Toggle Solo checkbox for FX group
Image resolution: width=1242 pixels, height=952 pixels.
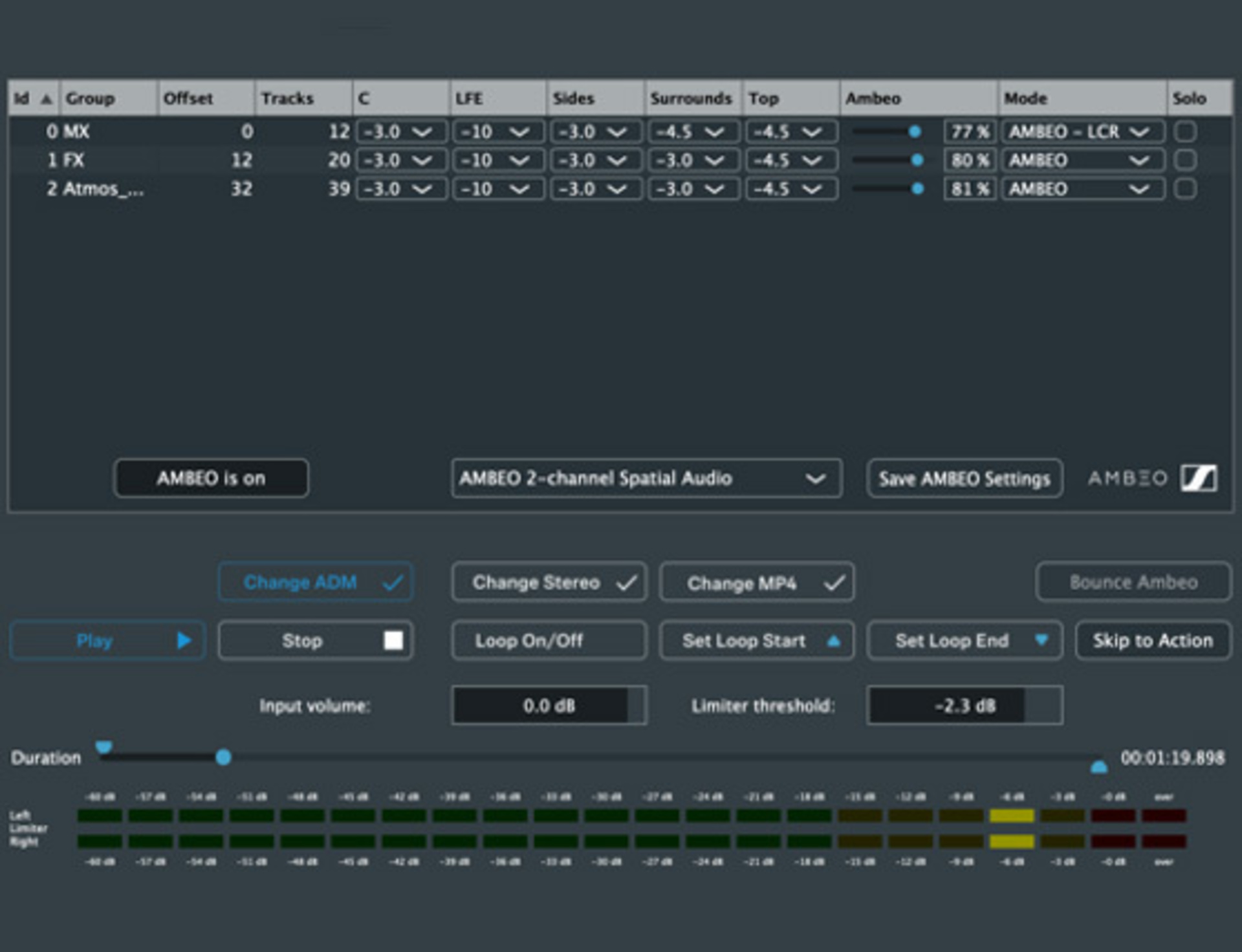pyautogui.click(x=1185, y=160)
